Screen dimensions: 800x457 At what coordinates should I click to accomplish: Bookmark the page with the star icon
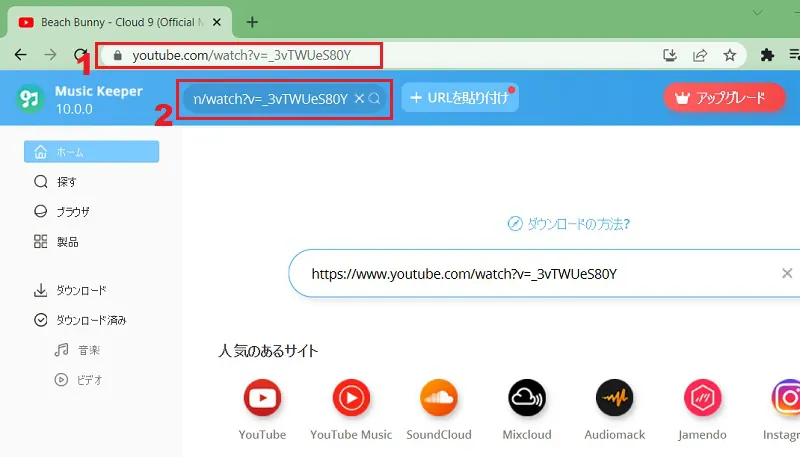[730, 55]
